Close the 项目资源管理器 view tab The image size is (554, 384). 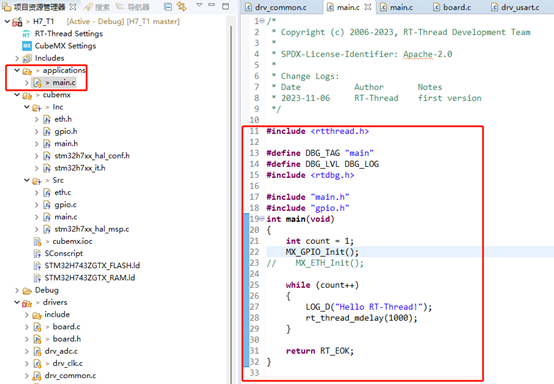pos(73,7)
